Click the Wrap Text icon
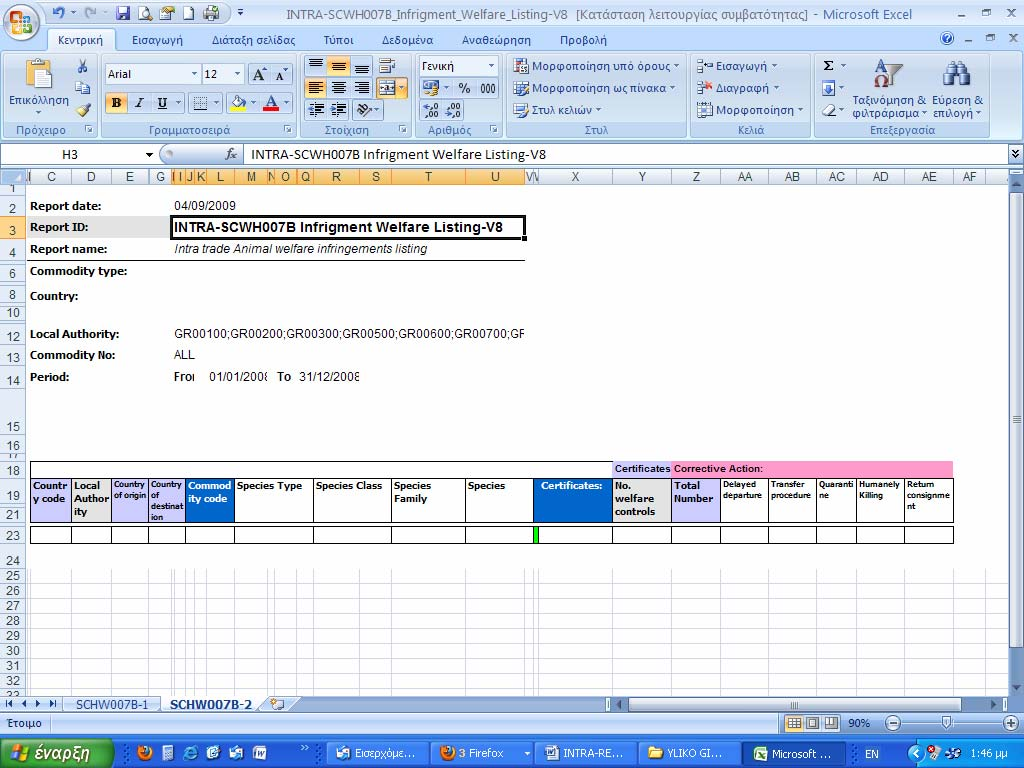1024x768 pixels. coord(387,65)
